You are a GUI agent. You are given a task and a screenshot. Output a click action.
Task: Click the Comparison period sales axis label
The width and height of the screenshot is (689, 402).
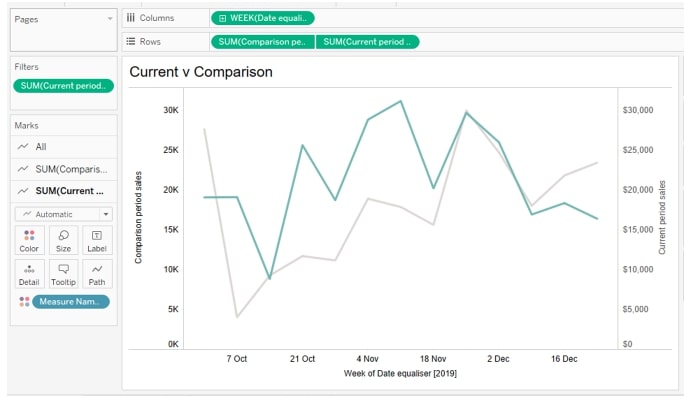tap(138, 217)
